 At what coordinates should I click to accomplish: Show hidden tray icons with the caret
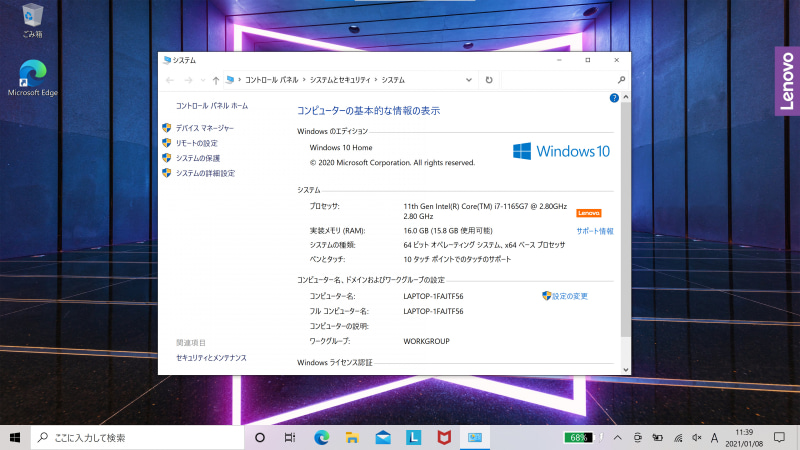tap(617, 437)
